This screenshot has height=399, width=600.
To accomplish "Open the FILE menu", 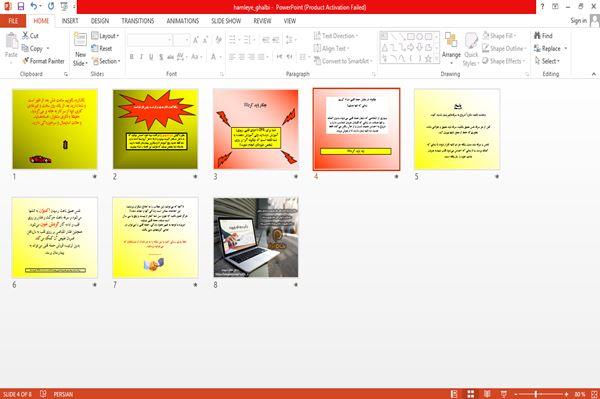I will coord(13,21).
